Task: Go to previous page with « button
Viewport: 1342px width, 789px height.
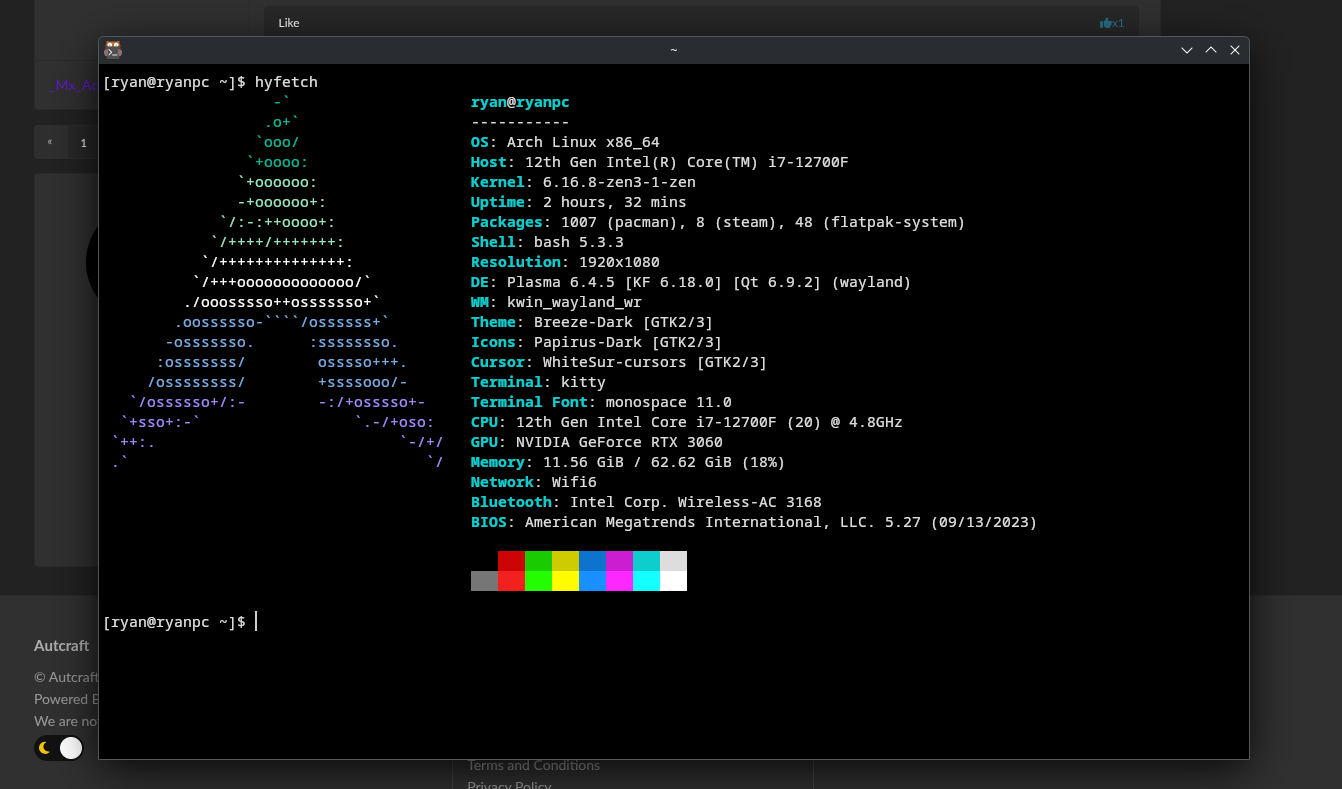Action: click(50, 142)
